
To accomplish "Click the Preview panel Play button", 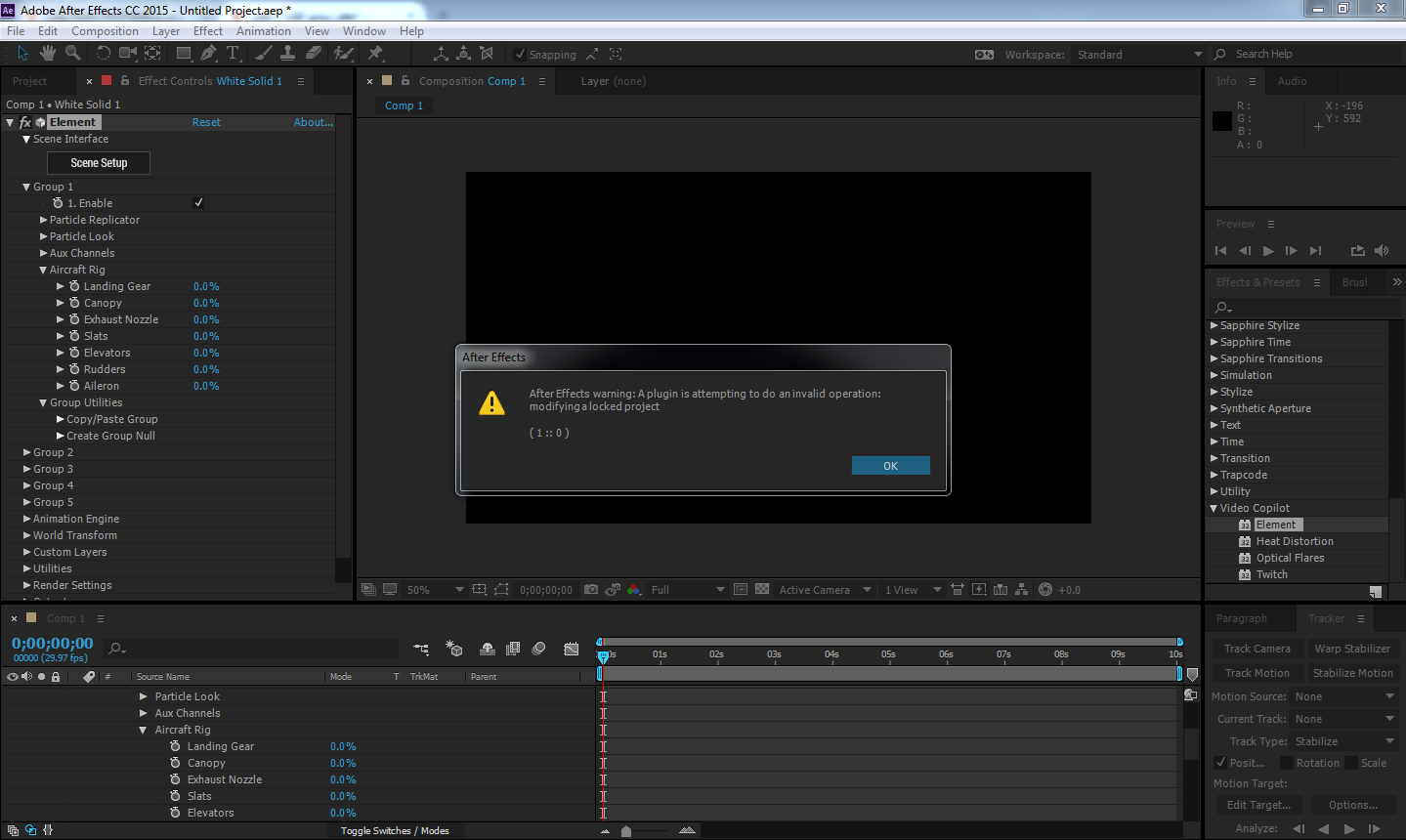I will pyautogui.click(x=1268, y=251).
